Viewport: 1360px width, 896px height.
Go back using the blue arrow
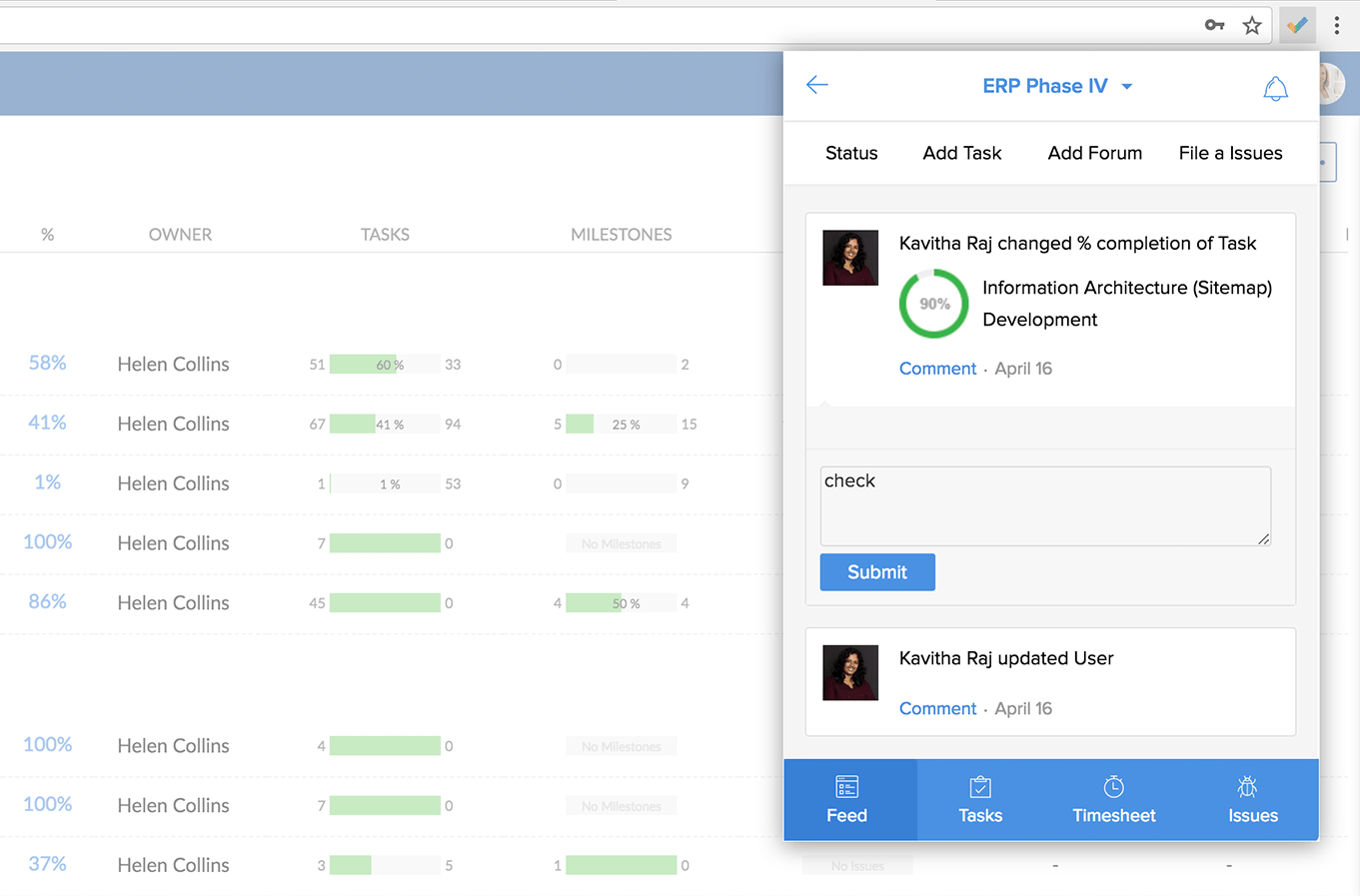click(816, 85)
